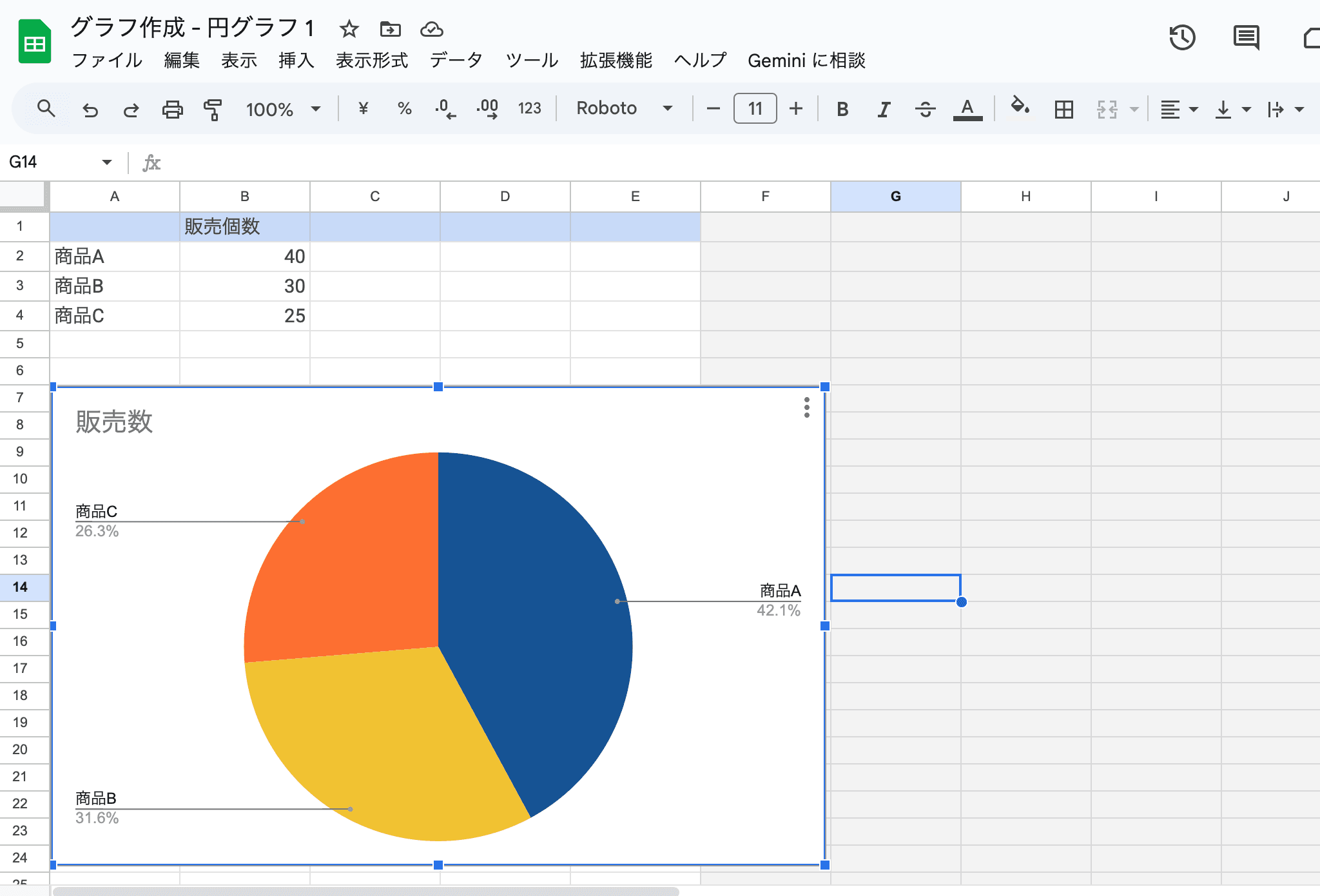1320x896 pixels.
Task: Format selection as currency ¥
Action: tap(362, 109)
